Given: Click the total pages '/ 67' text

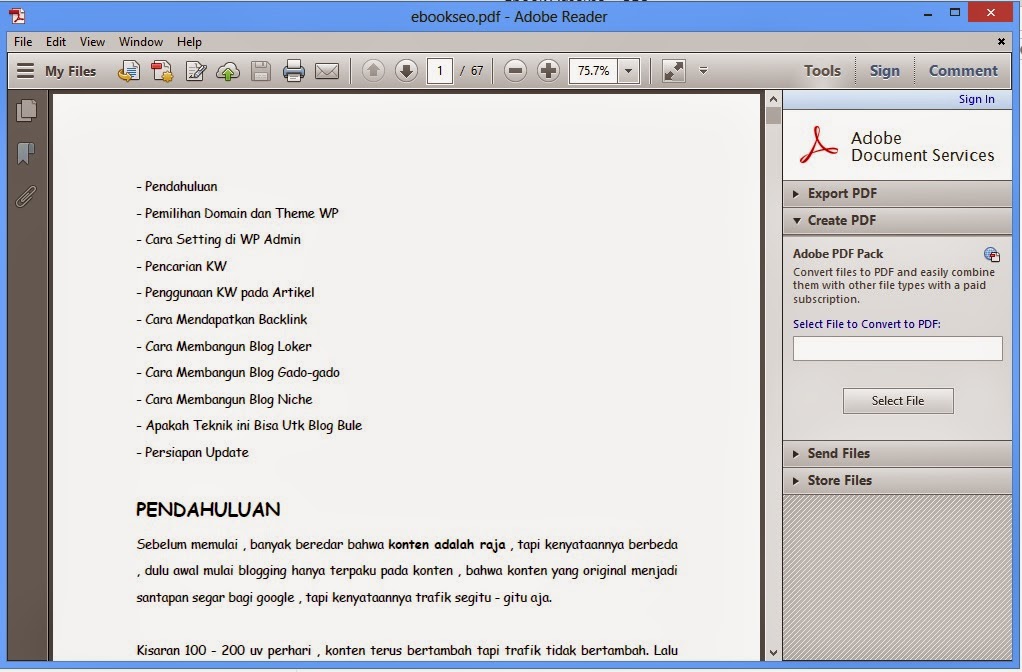Looking at the screenshot, I should point(472,70).
